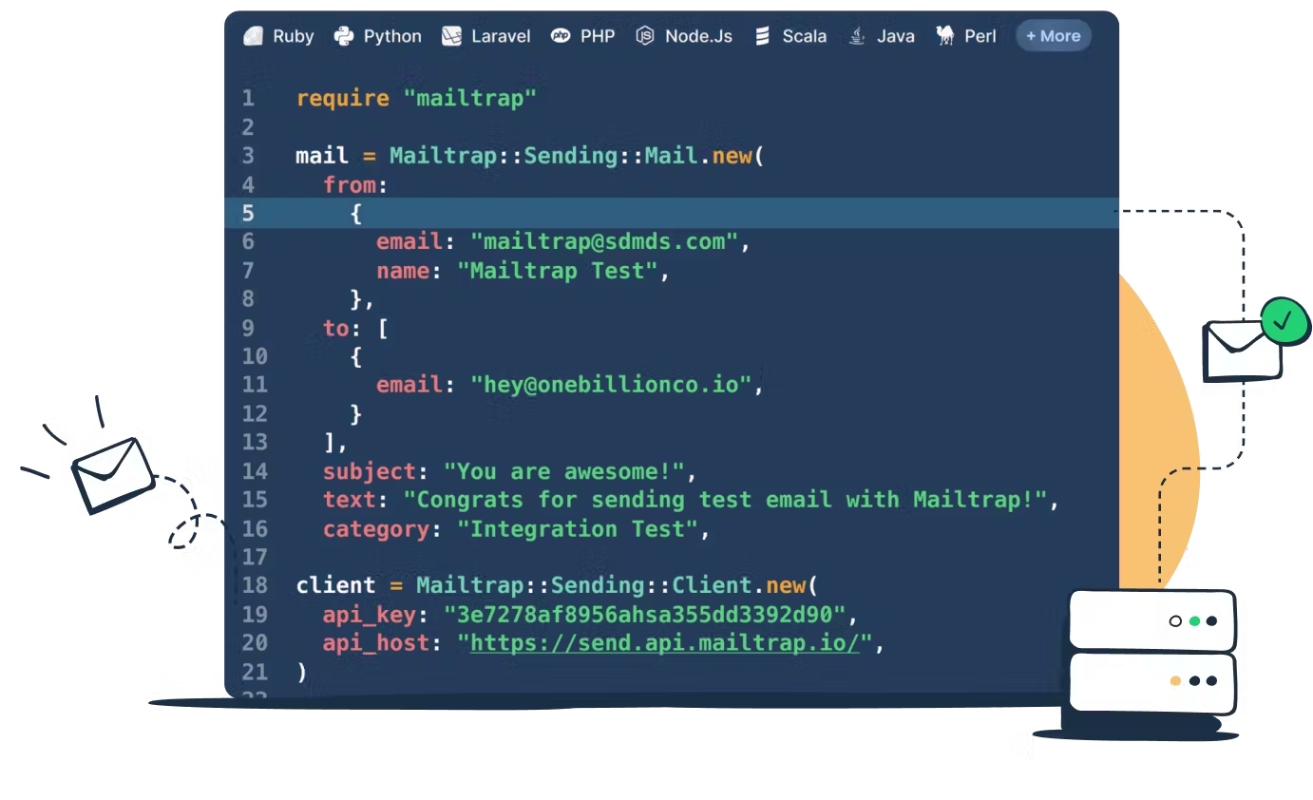Screen dimensions: 1313x800
Task: Show the Perl code example tab
Action: 966,36
